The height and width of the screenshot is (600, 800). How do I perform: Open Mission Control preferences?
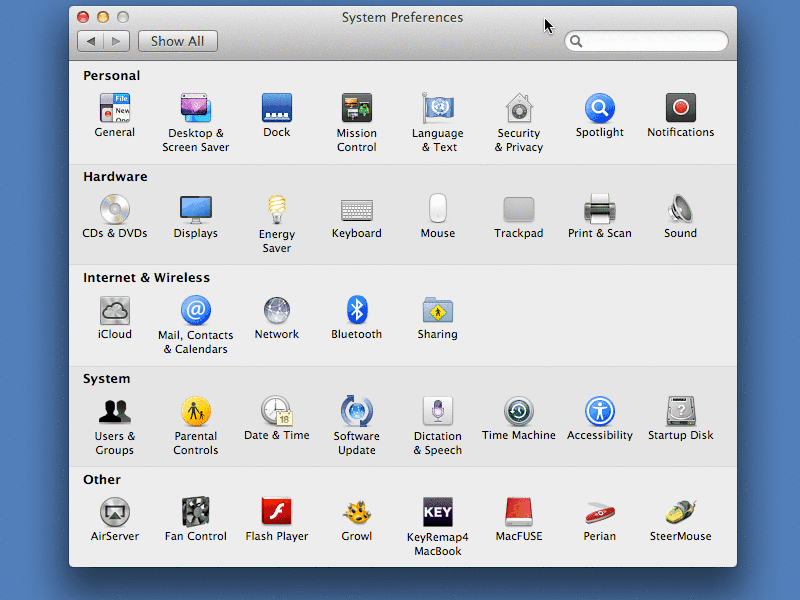pyautogui.click(x=357, y=109)
